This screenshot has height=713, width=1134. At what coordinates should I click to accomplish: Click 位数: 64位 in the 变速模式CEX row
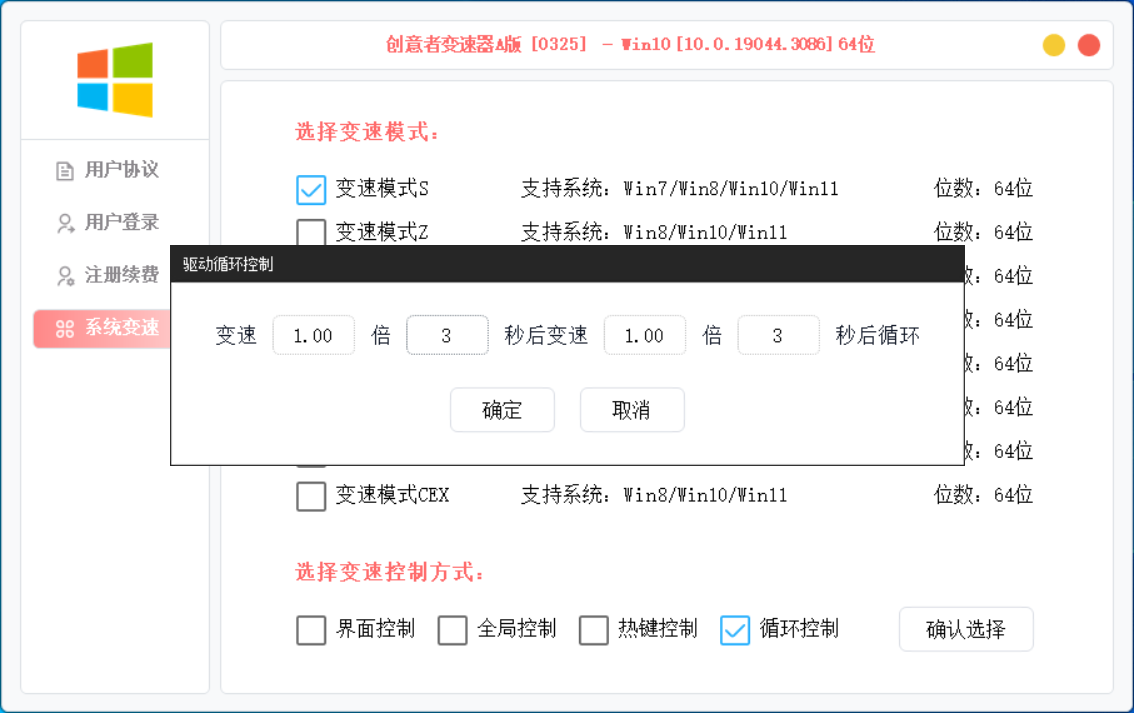tap(983, 495)
